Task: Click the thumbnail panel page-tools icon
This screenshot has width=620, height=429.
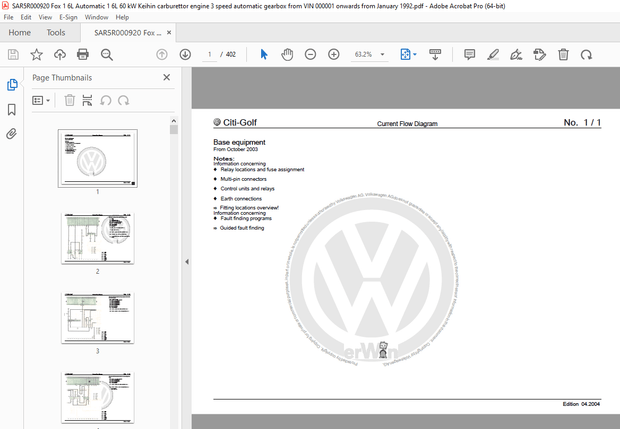Action: coord(87,100)
